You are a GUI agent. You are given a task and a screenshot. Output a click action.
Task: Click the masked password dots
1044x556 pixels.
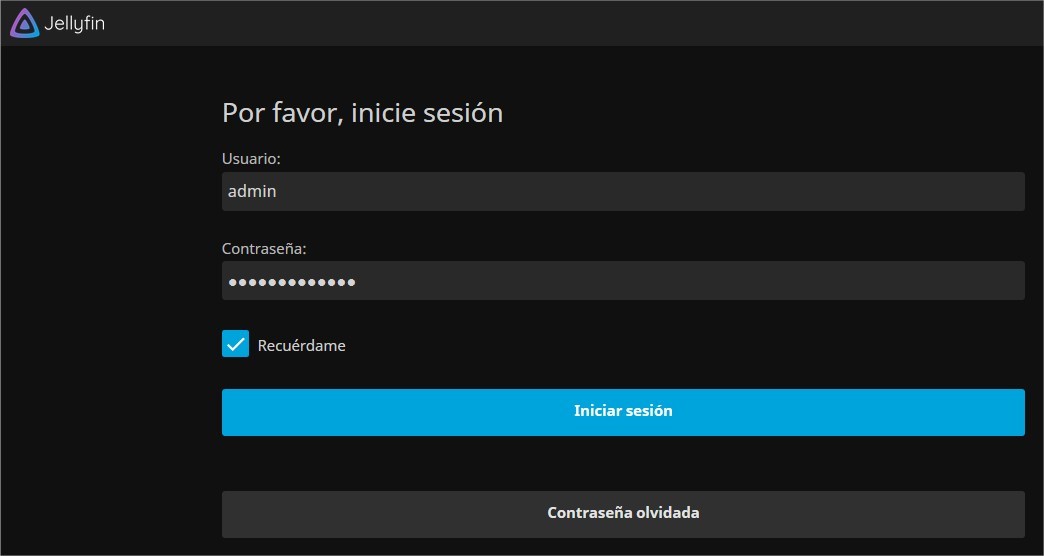(x=292, y=282)
